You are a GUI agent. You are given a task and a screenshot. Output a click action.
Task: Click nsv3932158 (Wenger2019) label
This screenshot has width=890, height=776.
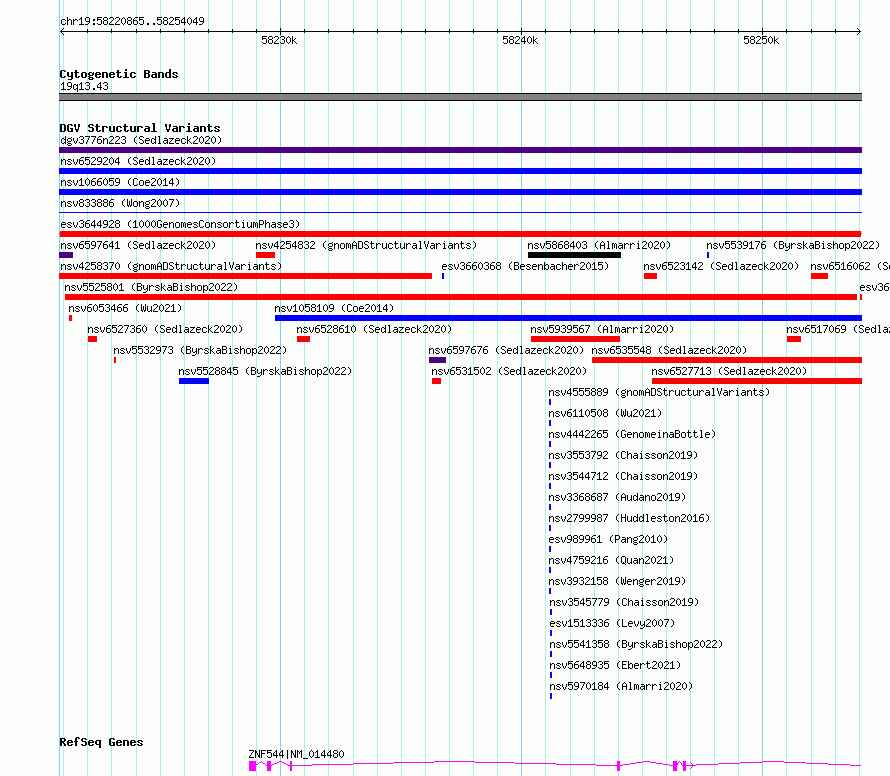click(617, 581)
